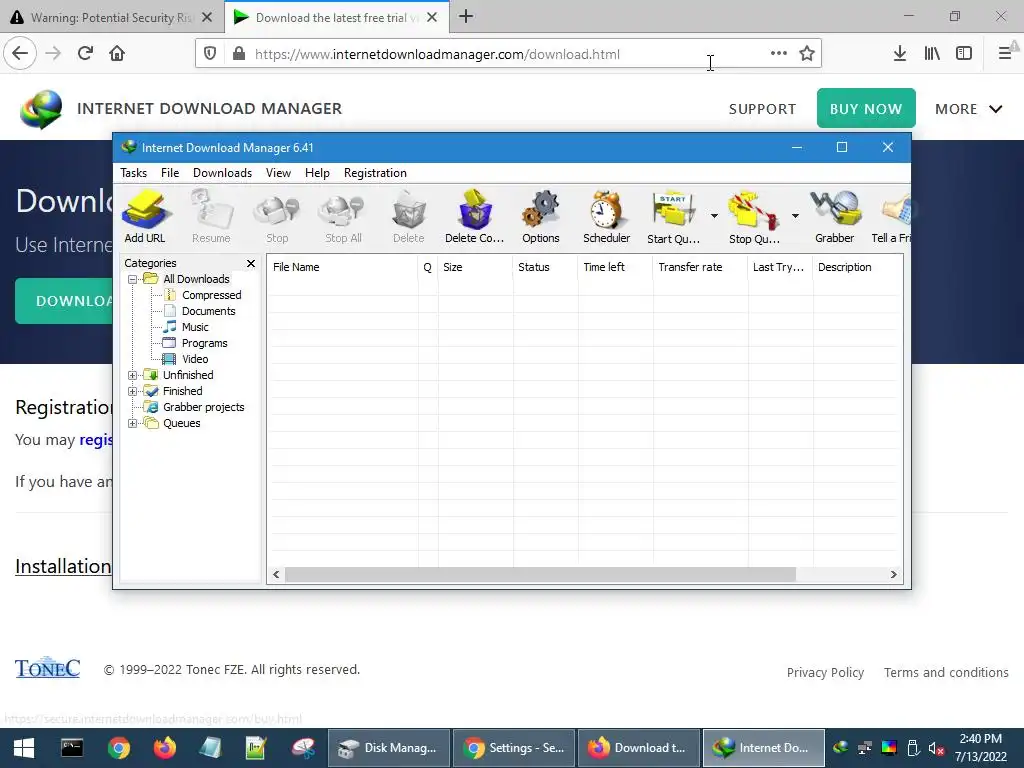Open the View menu

[x=278, y=173]
